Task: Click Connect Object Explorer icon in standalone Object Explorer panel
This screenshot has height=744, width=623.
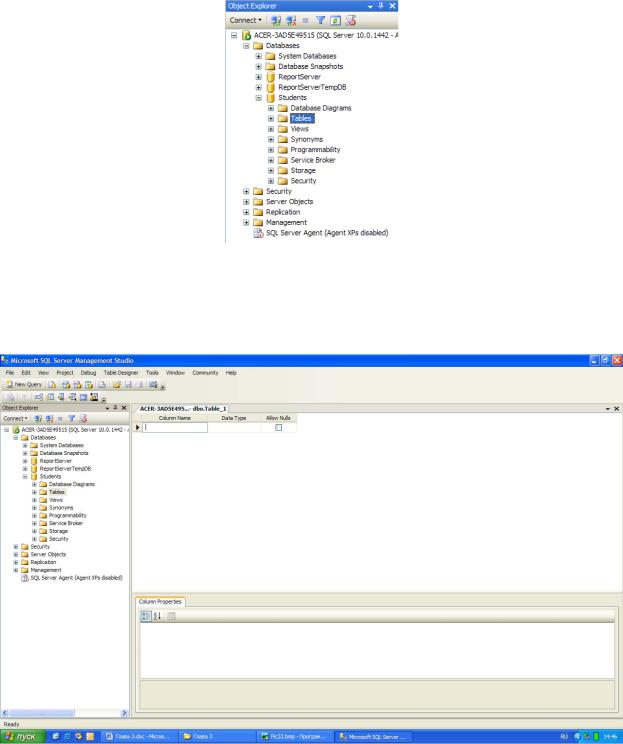Action: pos(276,20)
